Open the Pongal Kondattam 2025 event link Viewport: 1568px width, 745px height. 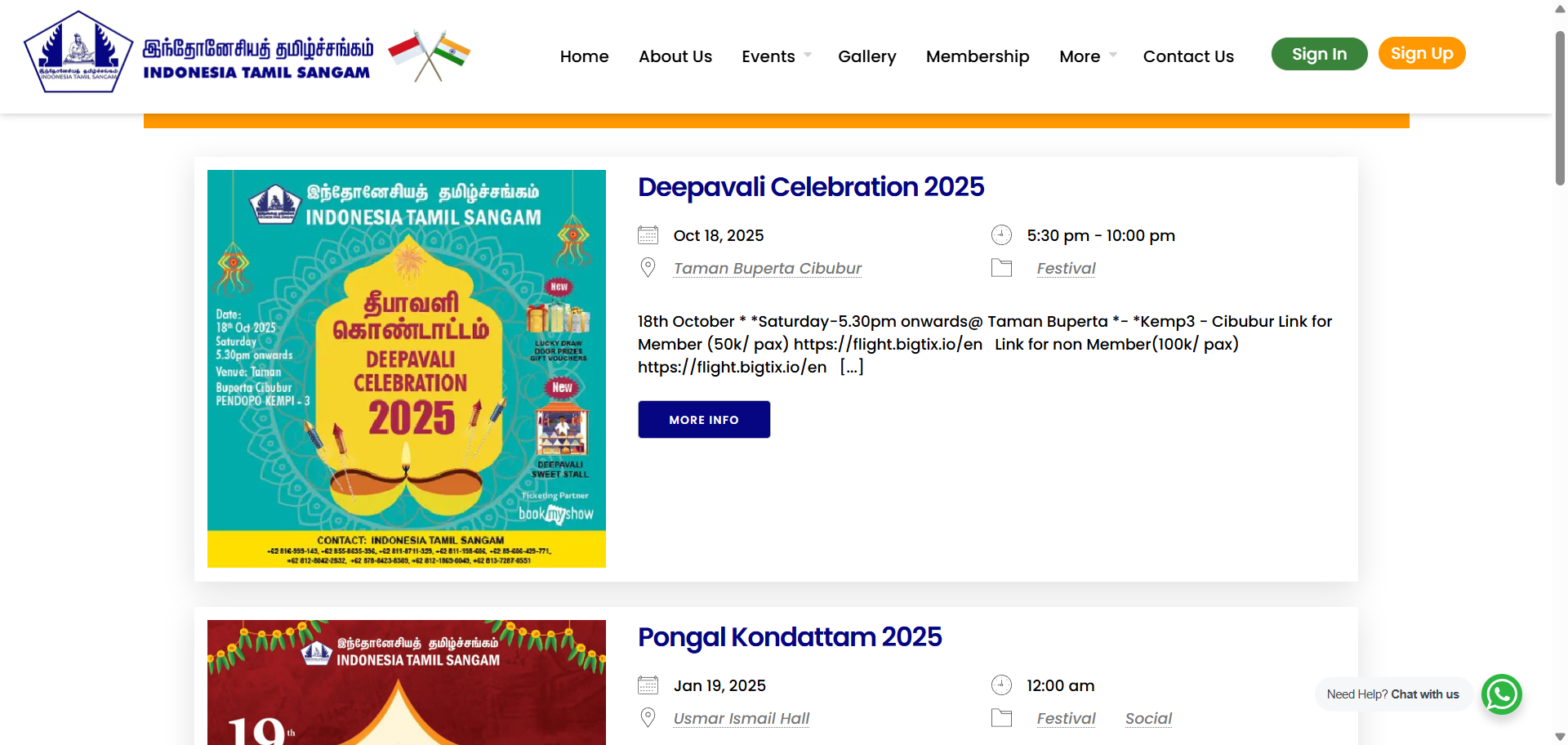click(789, 637)
